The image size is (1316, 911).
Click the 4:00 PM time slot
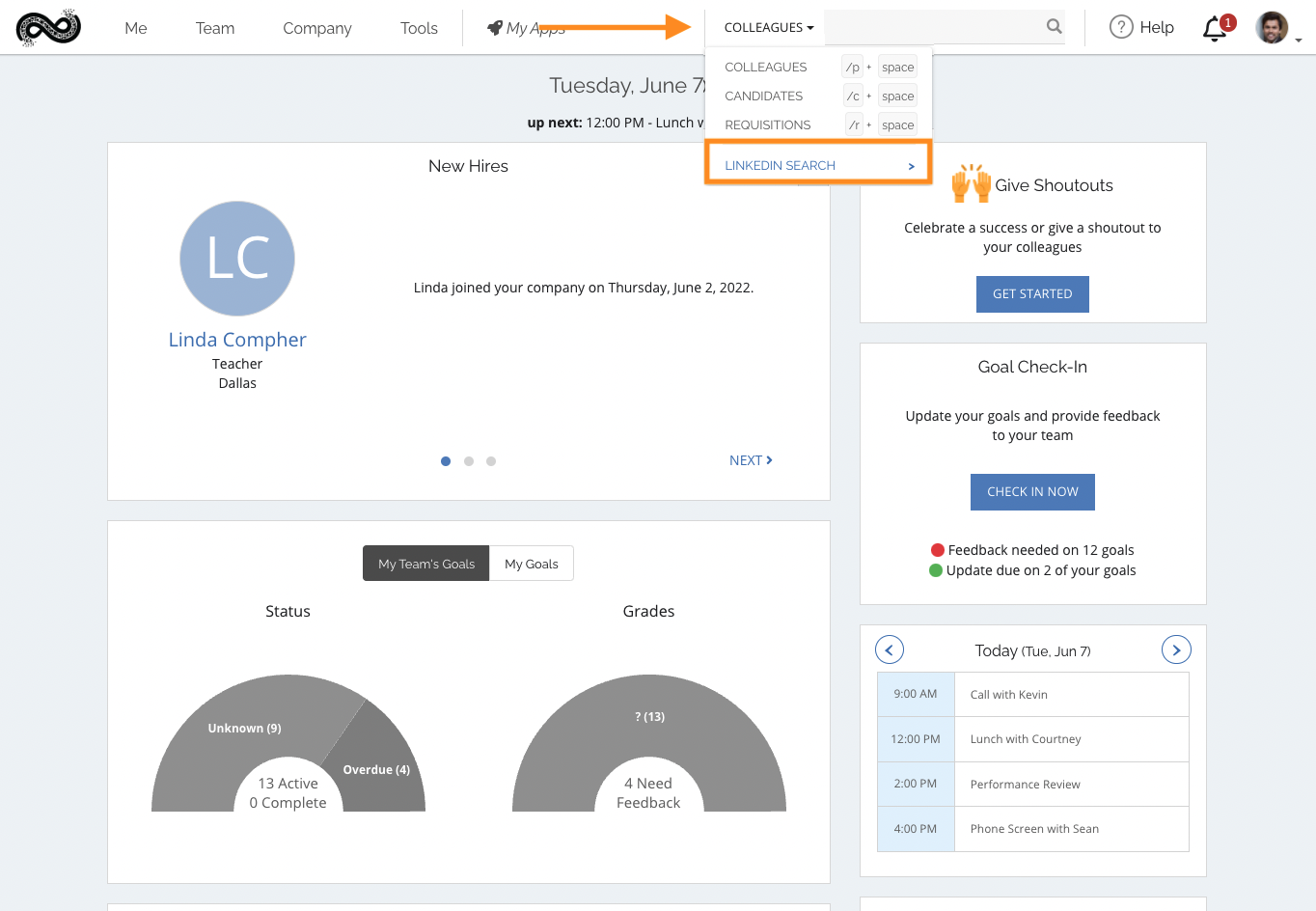916,829
